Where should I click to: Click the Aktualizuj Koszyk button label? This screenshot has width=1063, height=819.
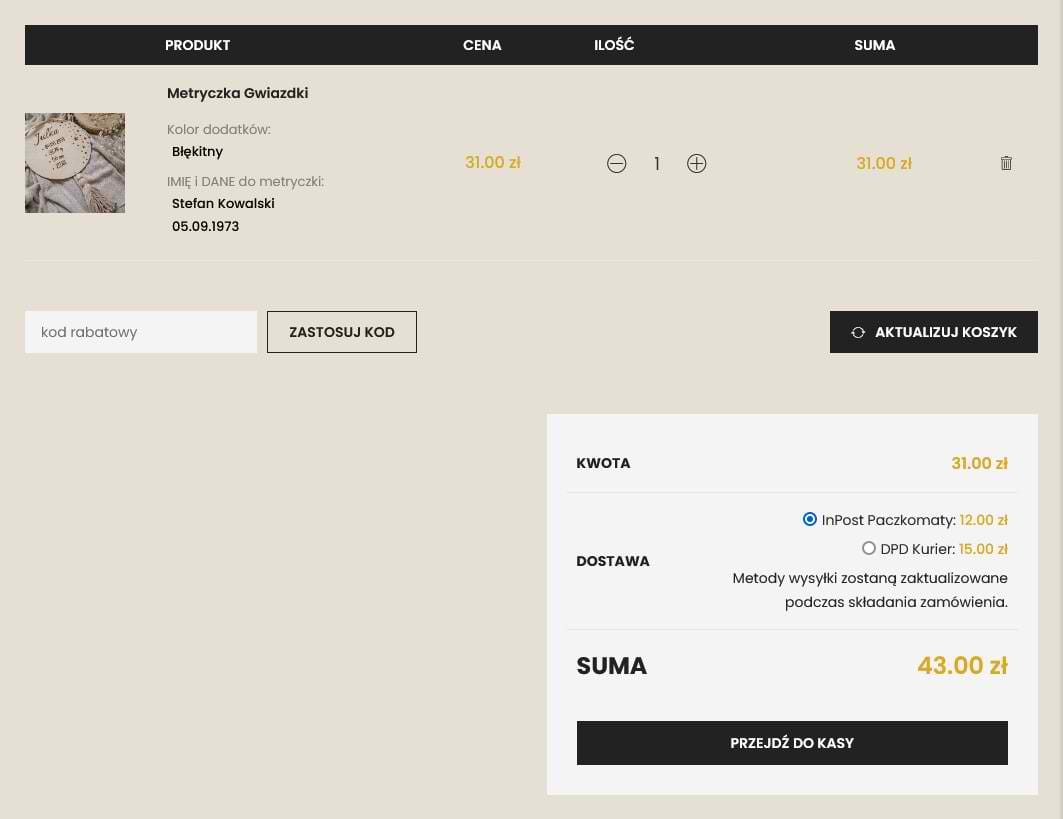(945, 332)
